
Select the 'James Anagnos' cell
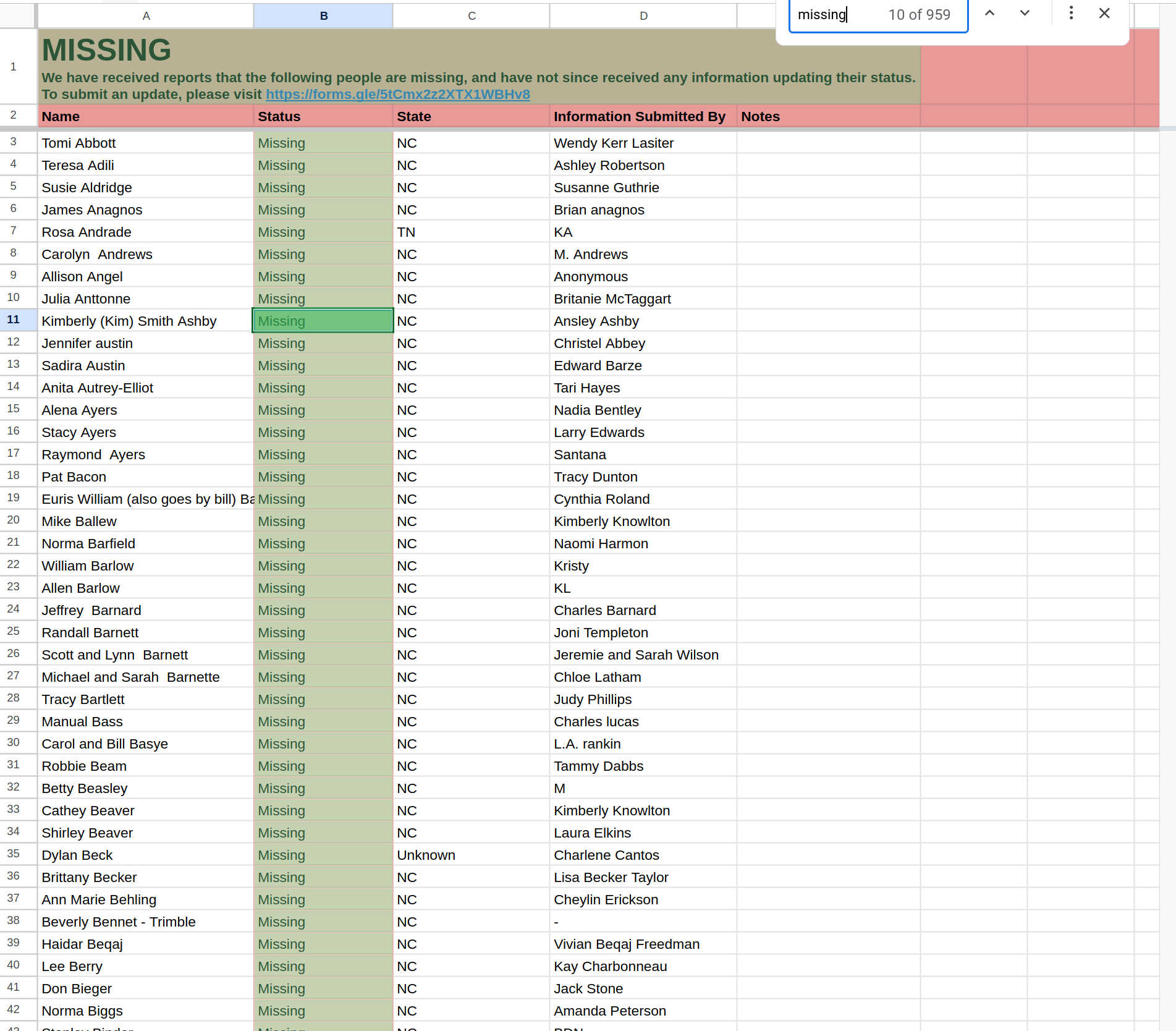point(146,210)
